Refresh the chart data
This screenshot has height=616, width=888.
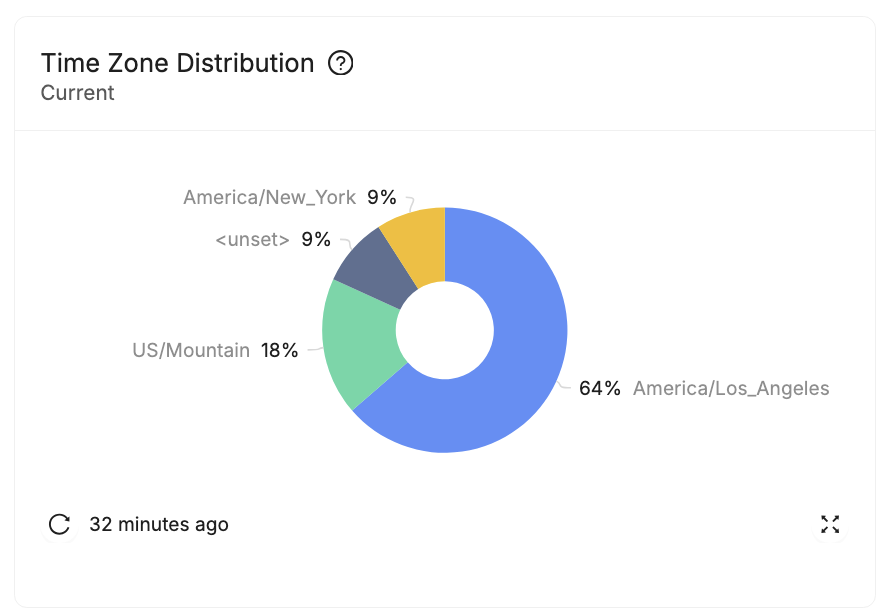click(60, 524)
